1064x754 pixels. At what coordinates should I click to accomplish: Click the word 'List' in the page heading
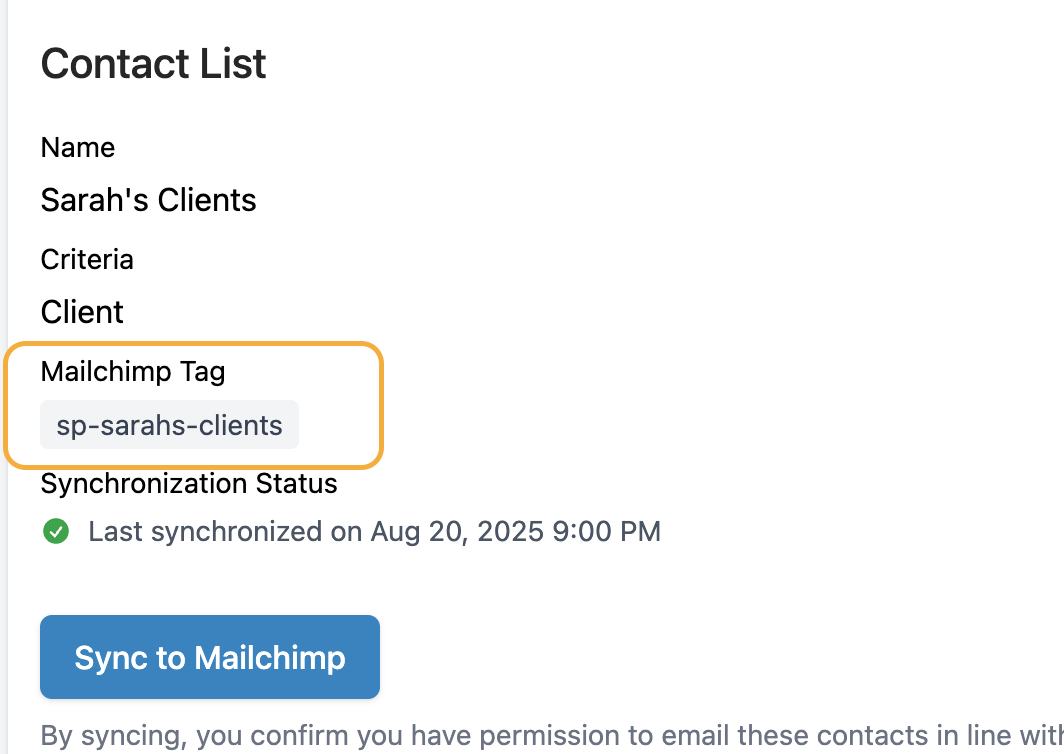(x=233, y=64)
